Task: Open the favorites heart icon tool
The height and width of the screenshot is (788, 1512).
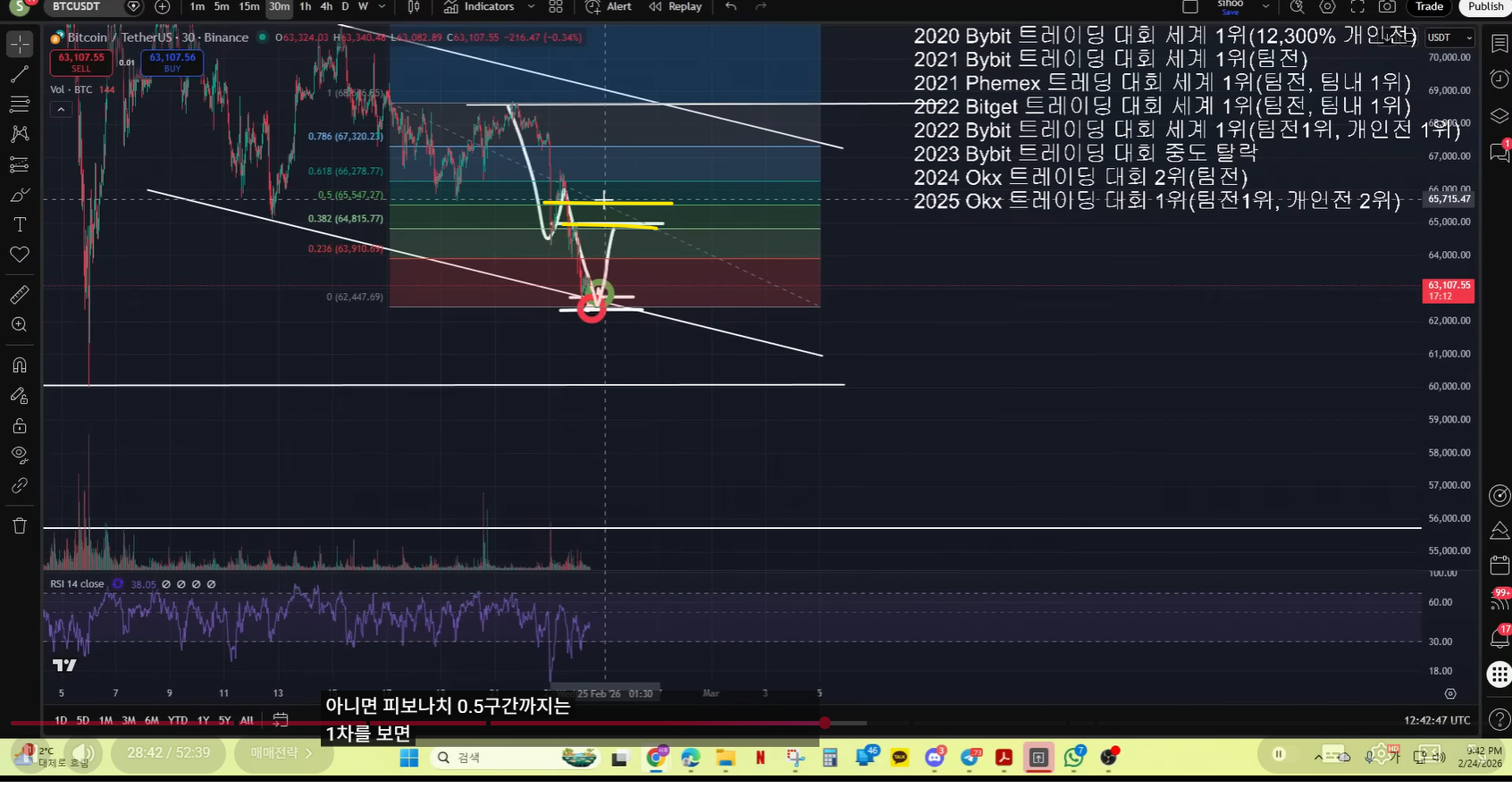Action: pyautogui.click(x=20, y=255)
